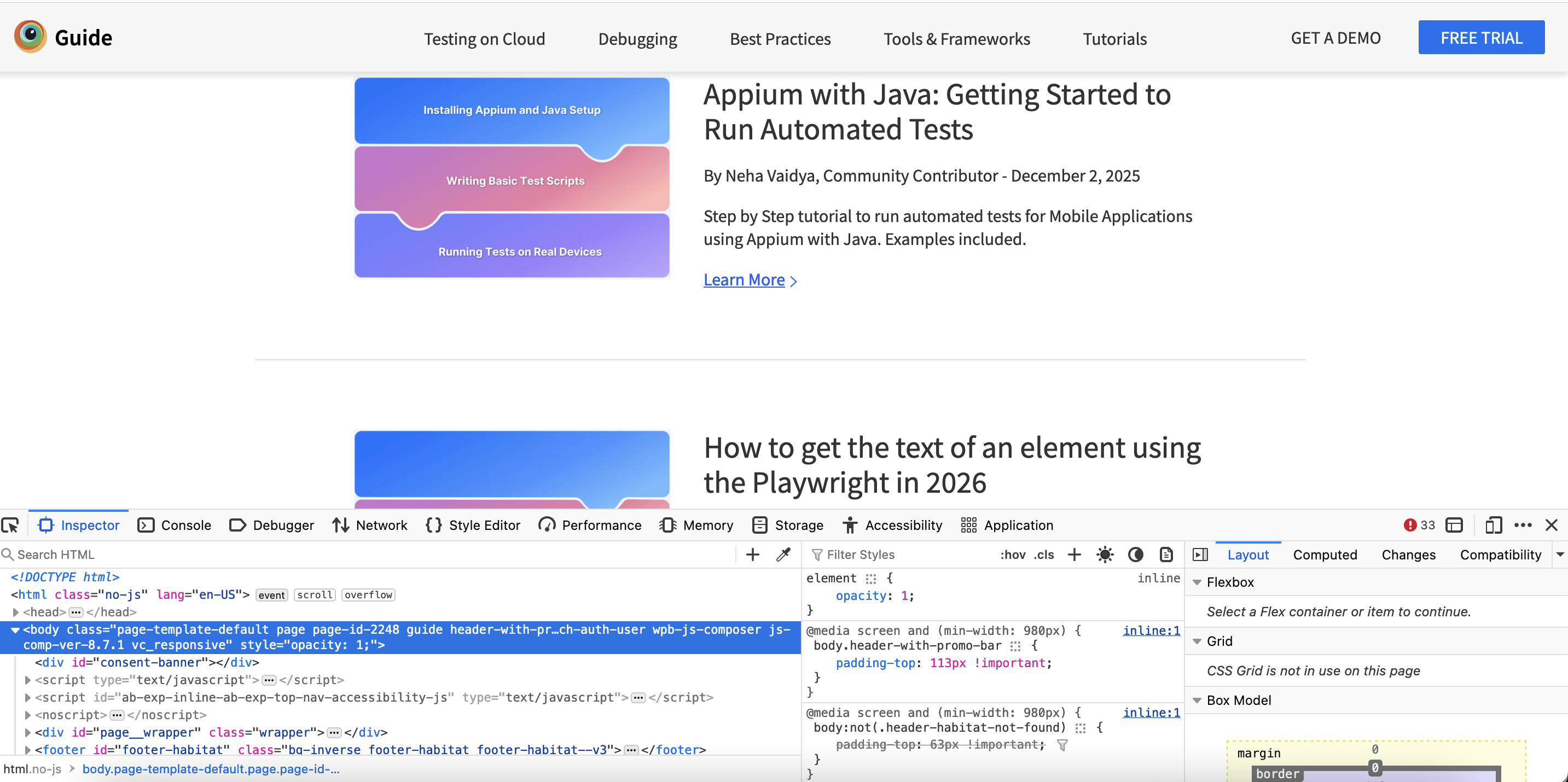Enable light color scheme simulation
Viewport: 1568px width, 782px height.
[1105, 555]
